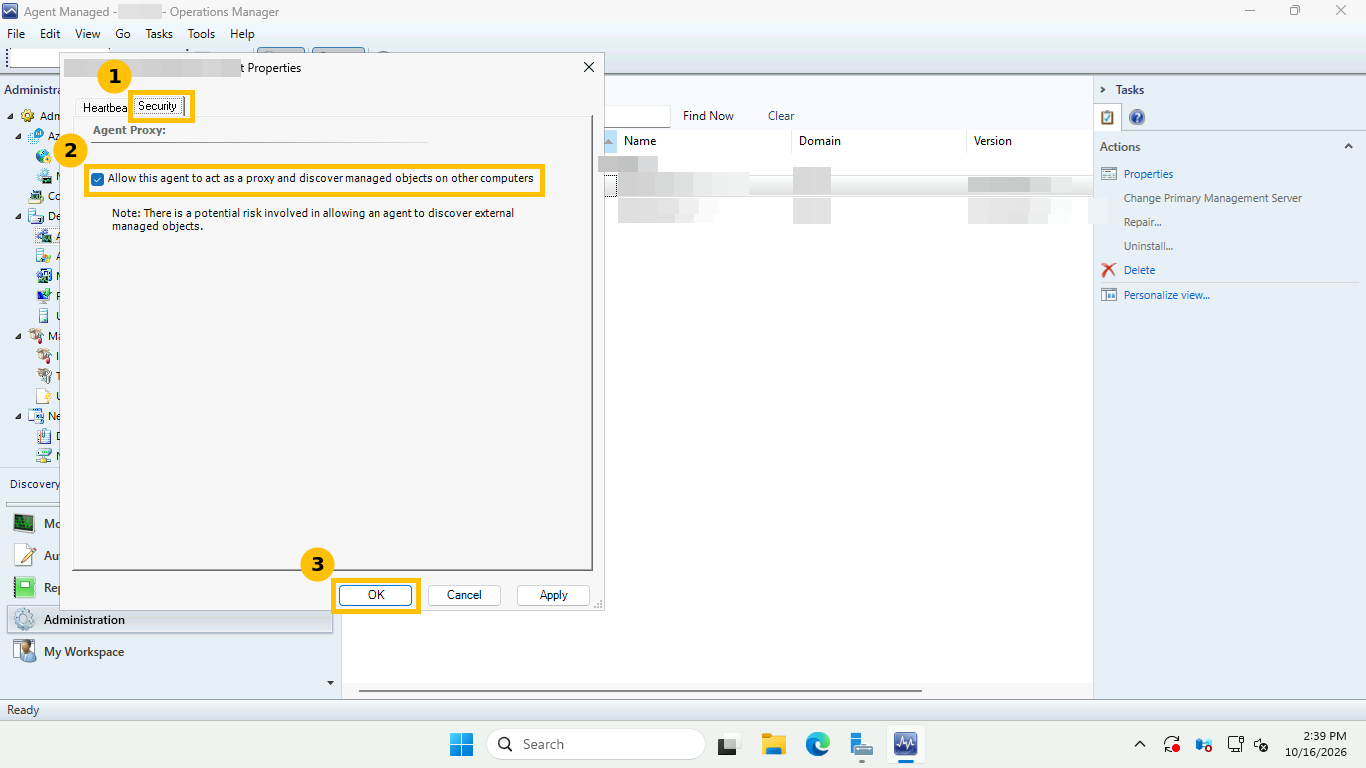Click the Operations Manager taskbar icon

pyautogui.click(x=906, y=744)
